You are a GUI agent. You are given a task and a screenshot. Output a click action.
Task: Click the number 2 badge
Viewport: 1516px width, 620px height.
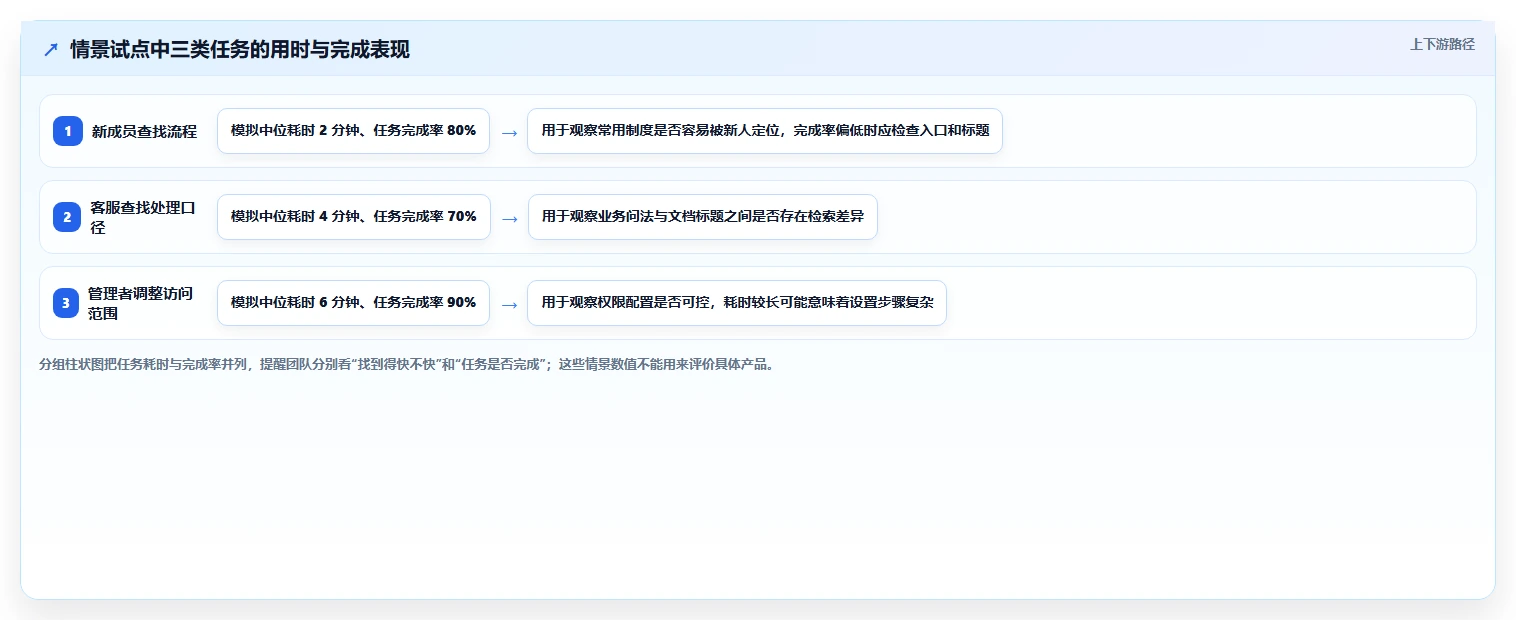pyautogui.click(x=68, y=217)
